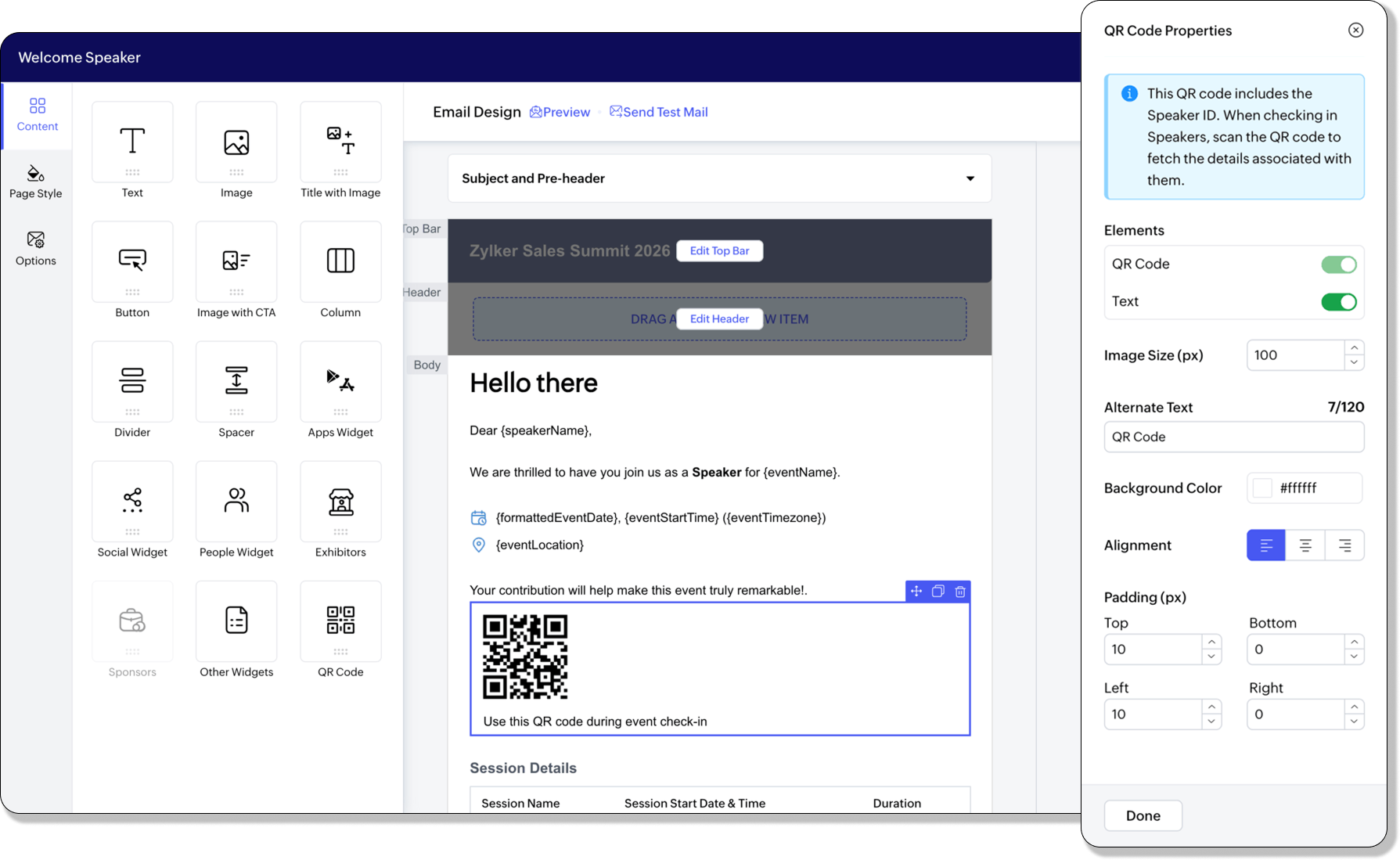The height and width of the screenshot is (860, 1400).
Task: Select the Exhibitors block
Action: pyautogui.click(x=340, y=502)
